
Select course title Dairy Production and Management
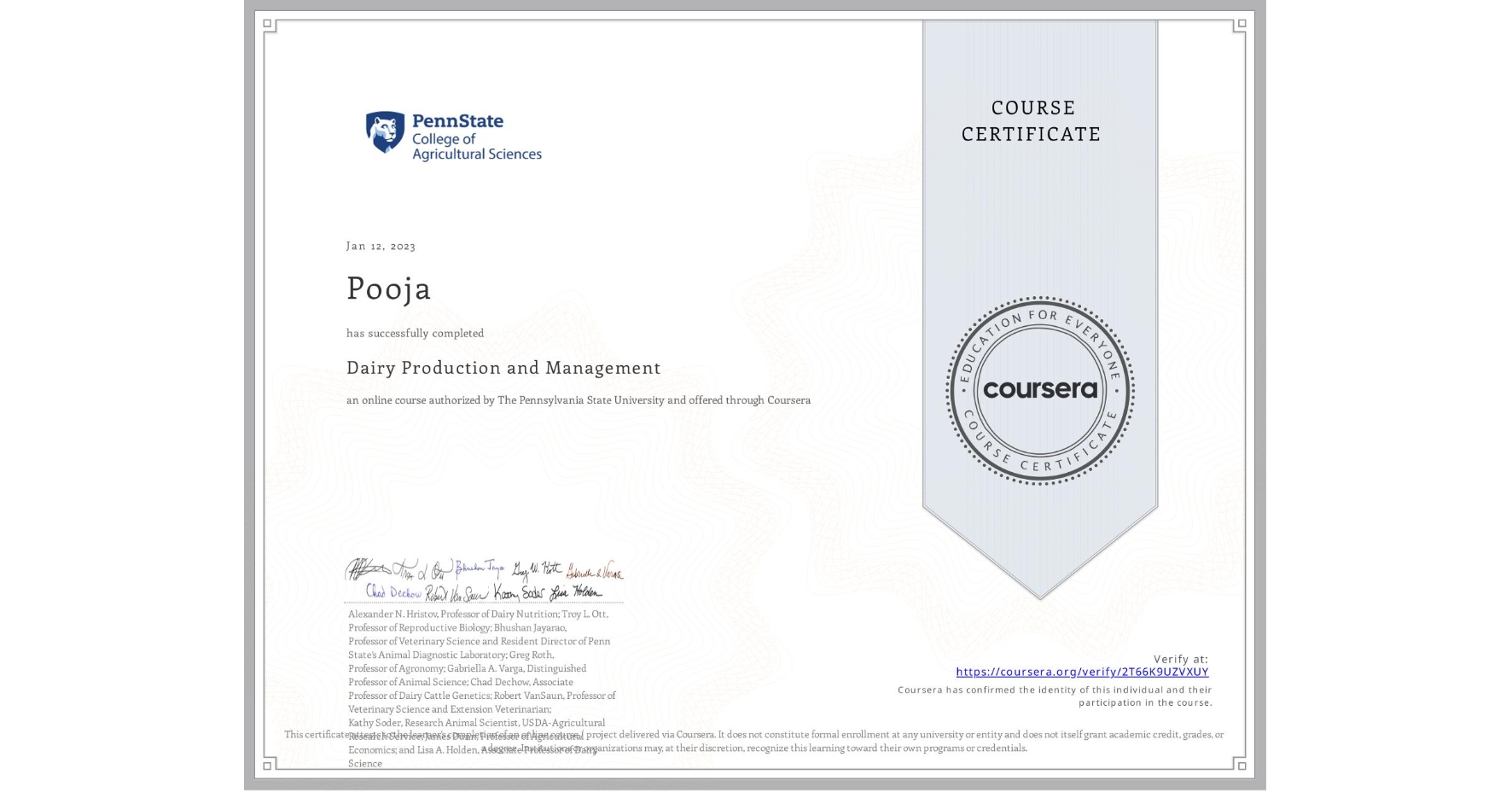click(x=503, y=368)
